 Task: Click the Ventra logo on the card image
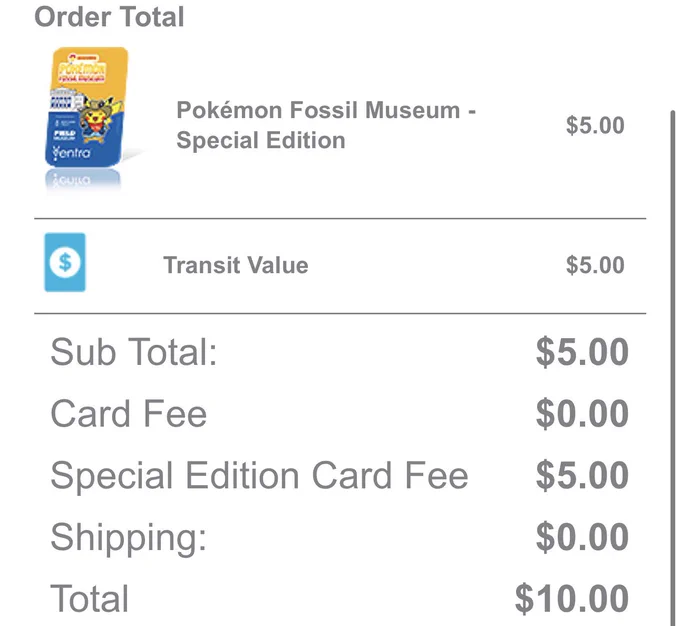tap(71, 152)
